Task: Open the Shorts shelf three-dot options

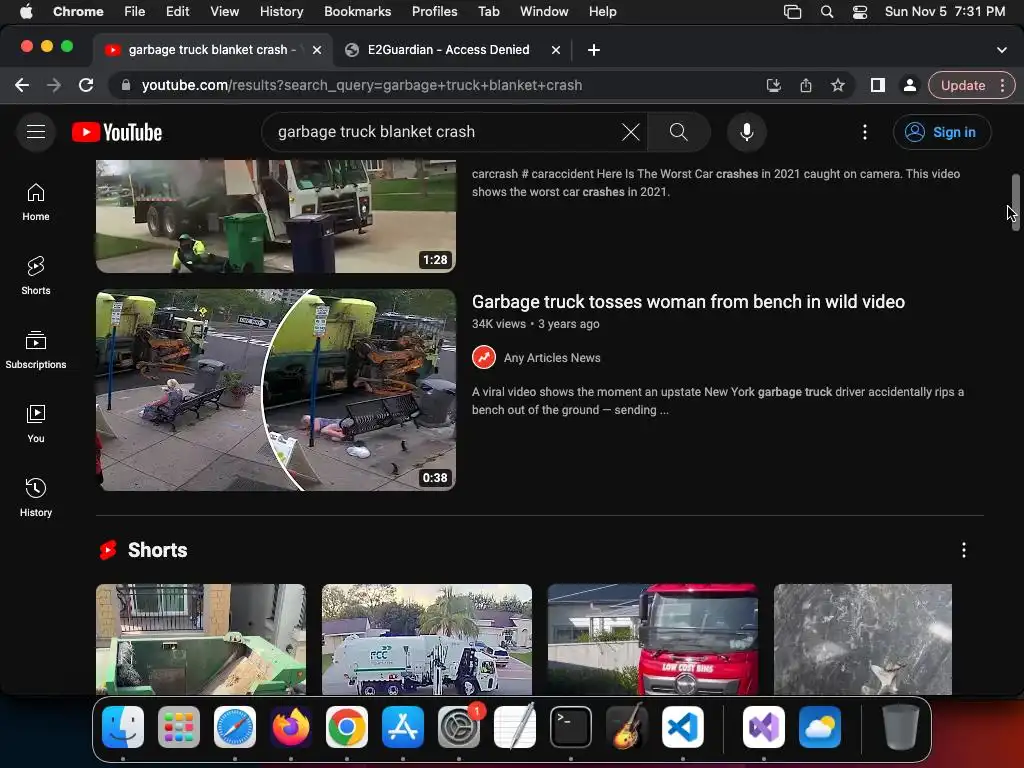Action: (963, 550)
